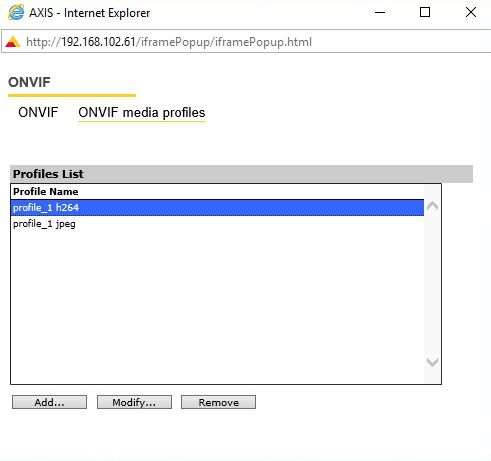This screenshot has width=491, height=461.
Task: Open Modify... for the selected profile
Action: click(134, 402)
